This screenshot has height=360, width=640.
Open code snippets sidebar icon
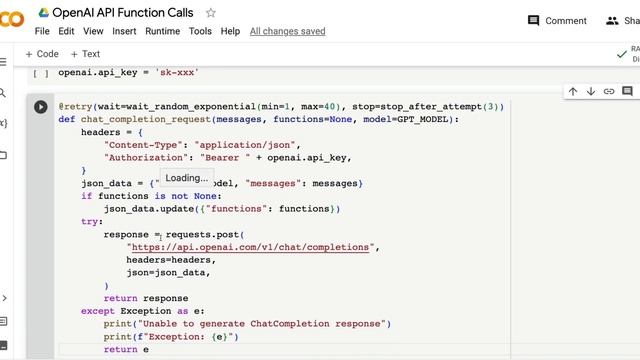[x=4, y=298]
